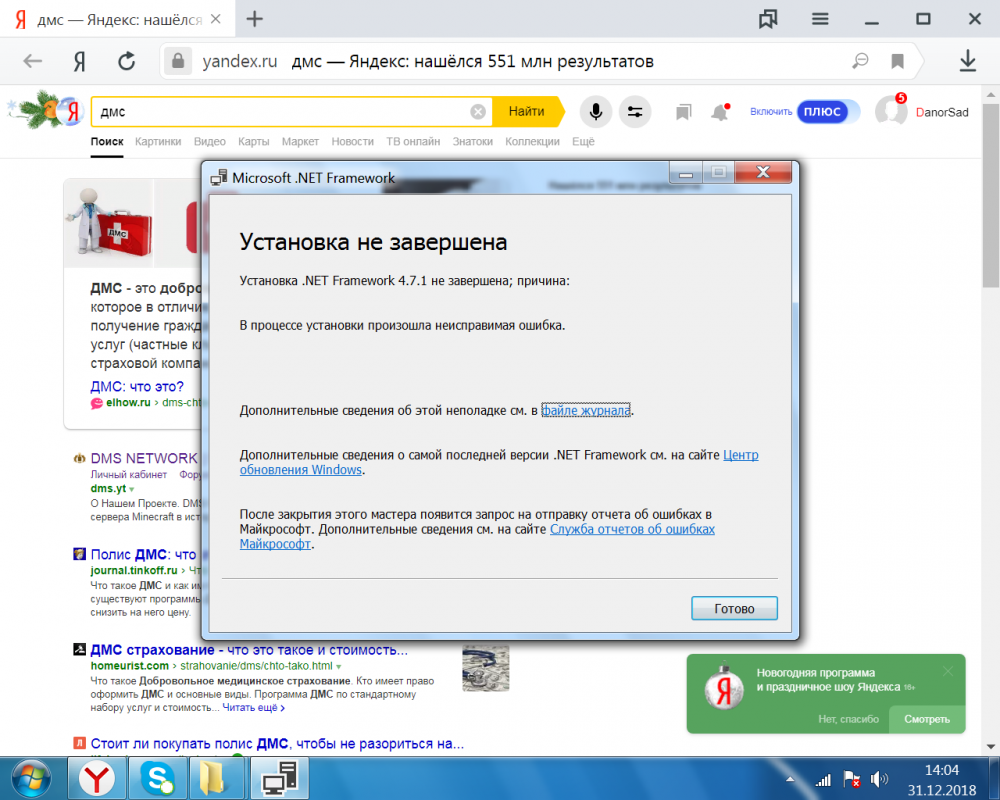This screenshot has height=800, width=1000.
Task: Close the .NET Framework dialog
Action: (x=763, y=172)
